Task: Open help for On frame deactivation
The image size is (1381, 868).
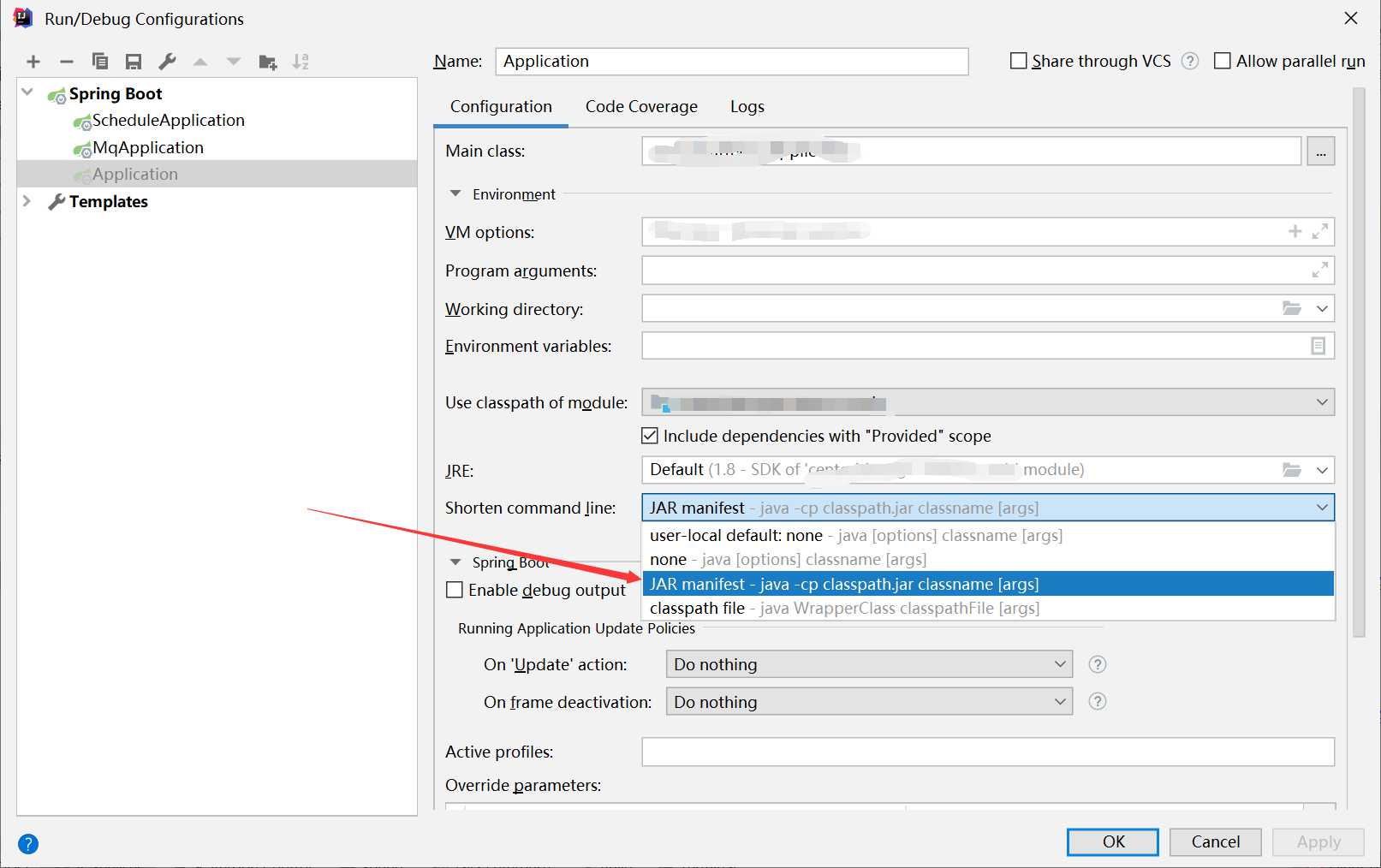Action: coord(1098,701)
